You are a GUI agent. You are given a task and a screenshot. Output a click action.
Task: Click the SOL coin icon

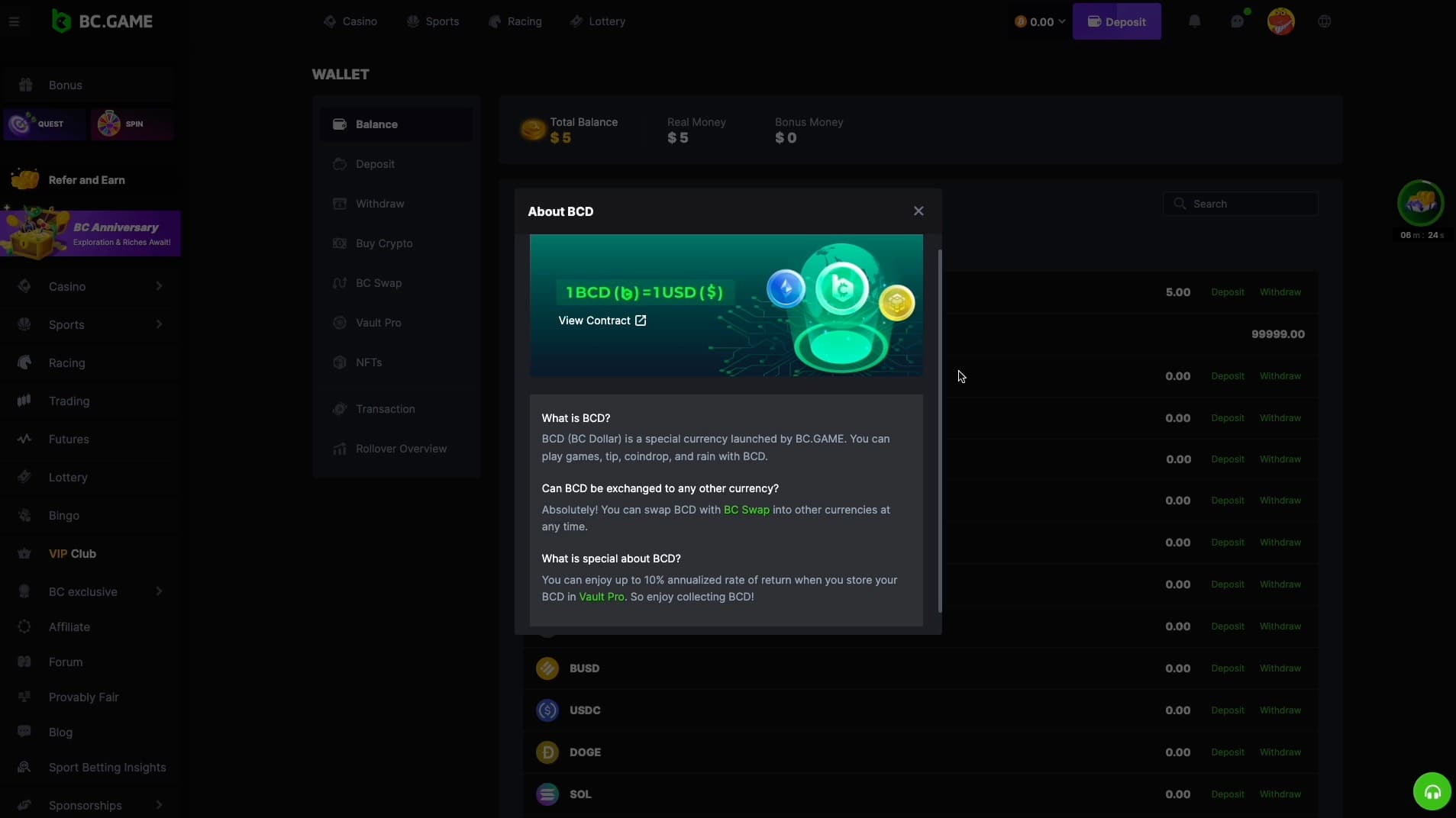pyautogui.click(x=547, y=794)
